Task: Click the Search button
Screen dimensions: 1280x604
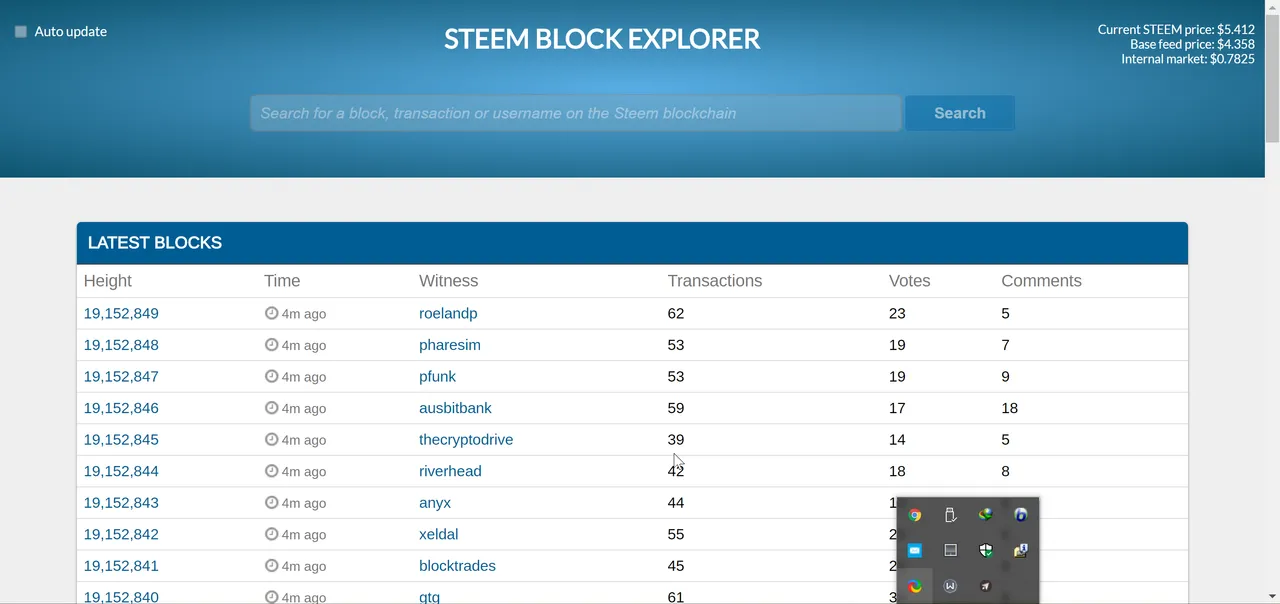Action: click(960, 113)
